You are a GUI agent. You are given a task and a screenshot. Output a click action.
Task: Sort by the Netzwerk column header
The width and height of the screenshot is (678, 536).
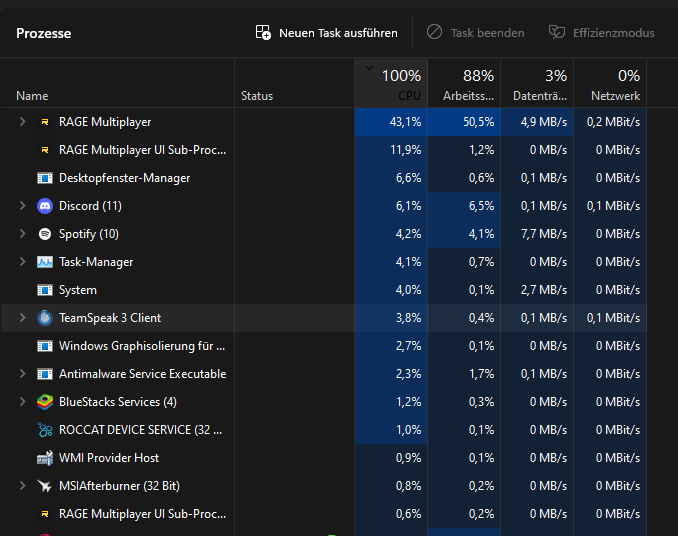pyautogui.click(x=610, y=83)
